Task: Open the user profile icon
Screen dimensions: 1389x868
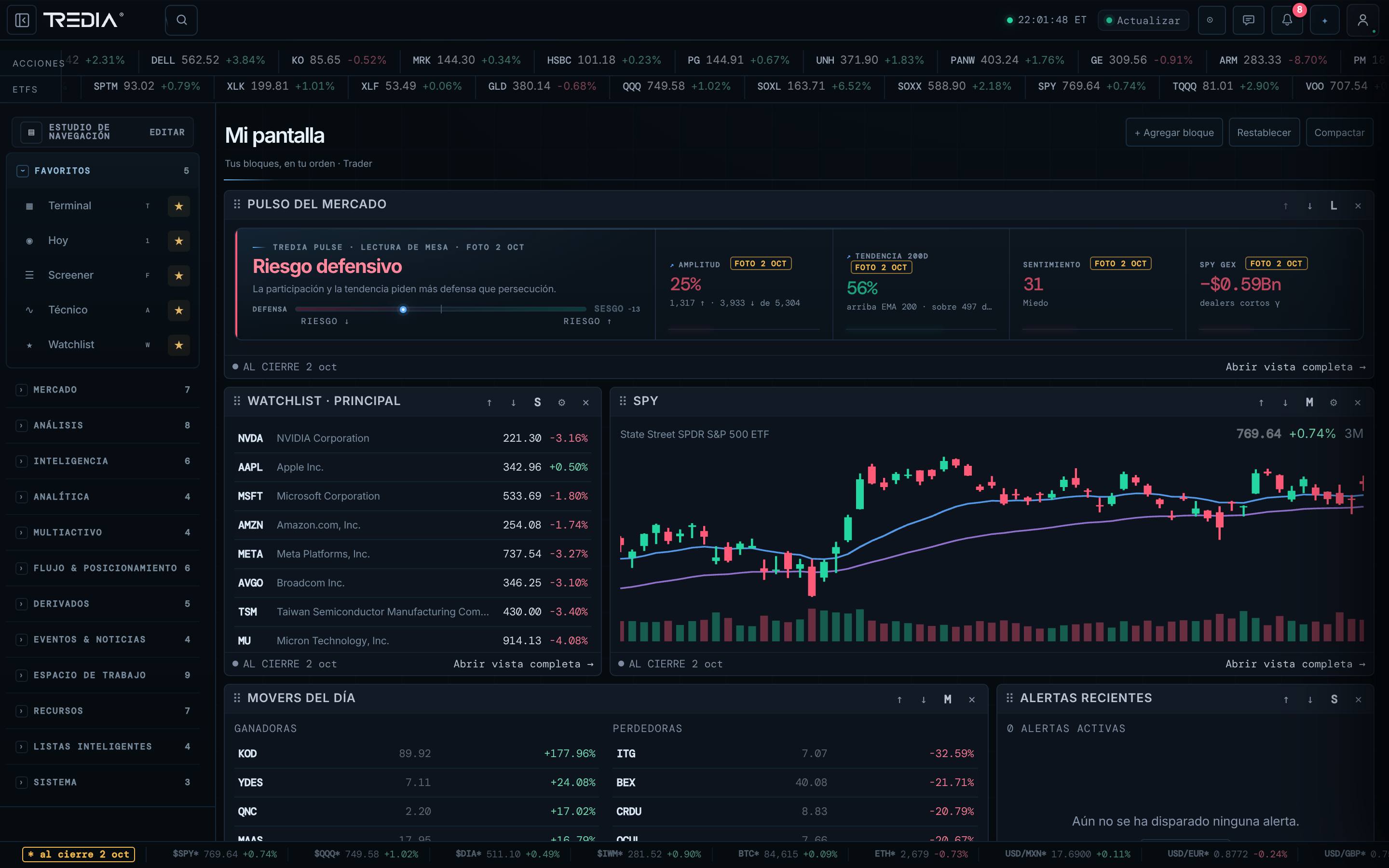Action: pyautogui.click(x=1362, y=20)
